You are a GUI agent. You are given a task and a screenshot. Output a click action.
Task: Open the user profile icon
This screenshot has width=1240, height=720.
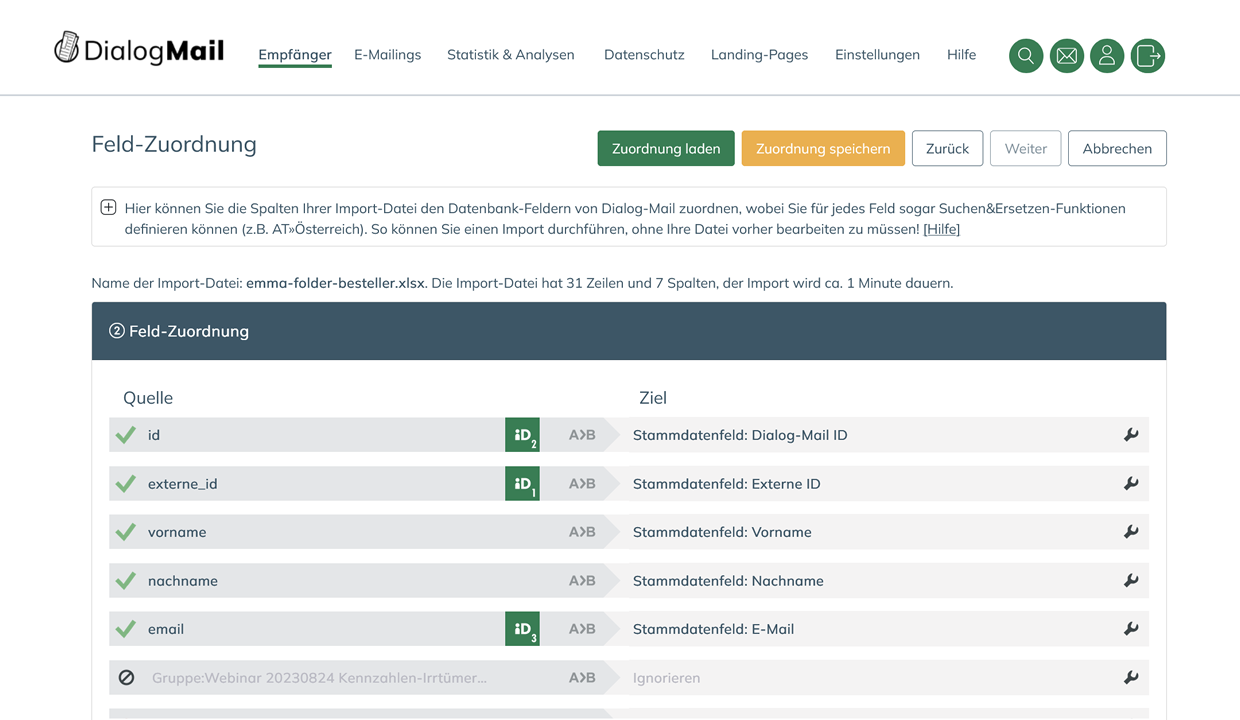[1107, 56]
